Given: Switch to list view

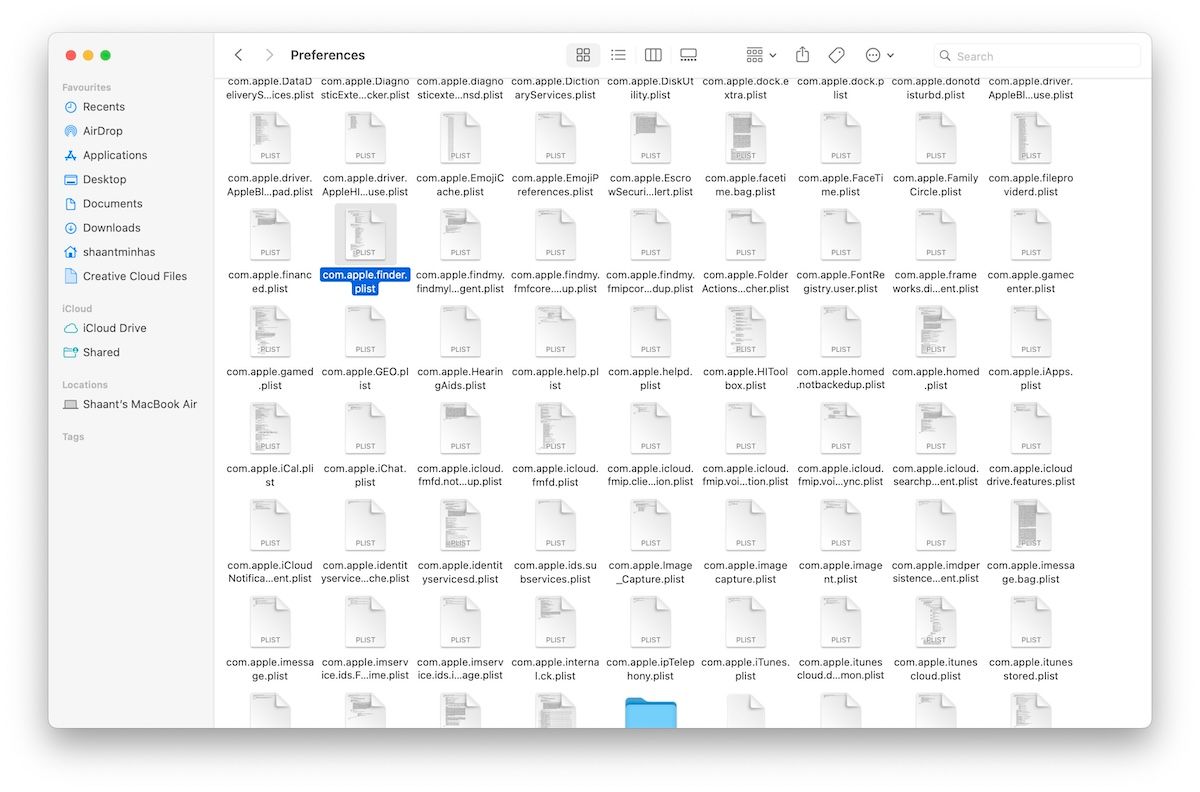Looking at the screenshot, I should (x=618, y=55).
